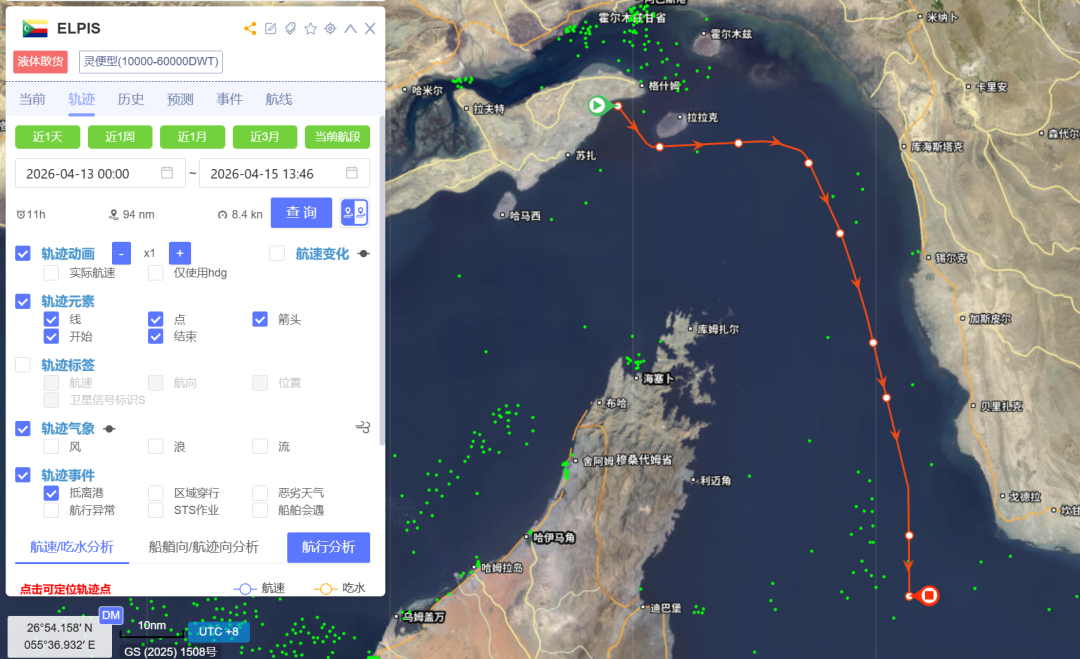Open the start date calendar picker
Viewport: 1080px width, 659px height.
(x=167, y=173)
